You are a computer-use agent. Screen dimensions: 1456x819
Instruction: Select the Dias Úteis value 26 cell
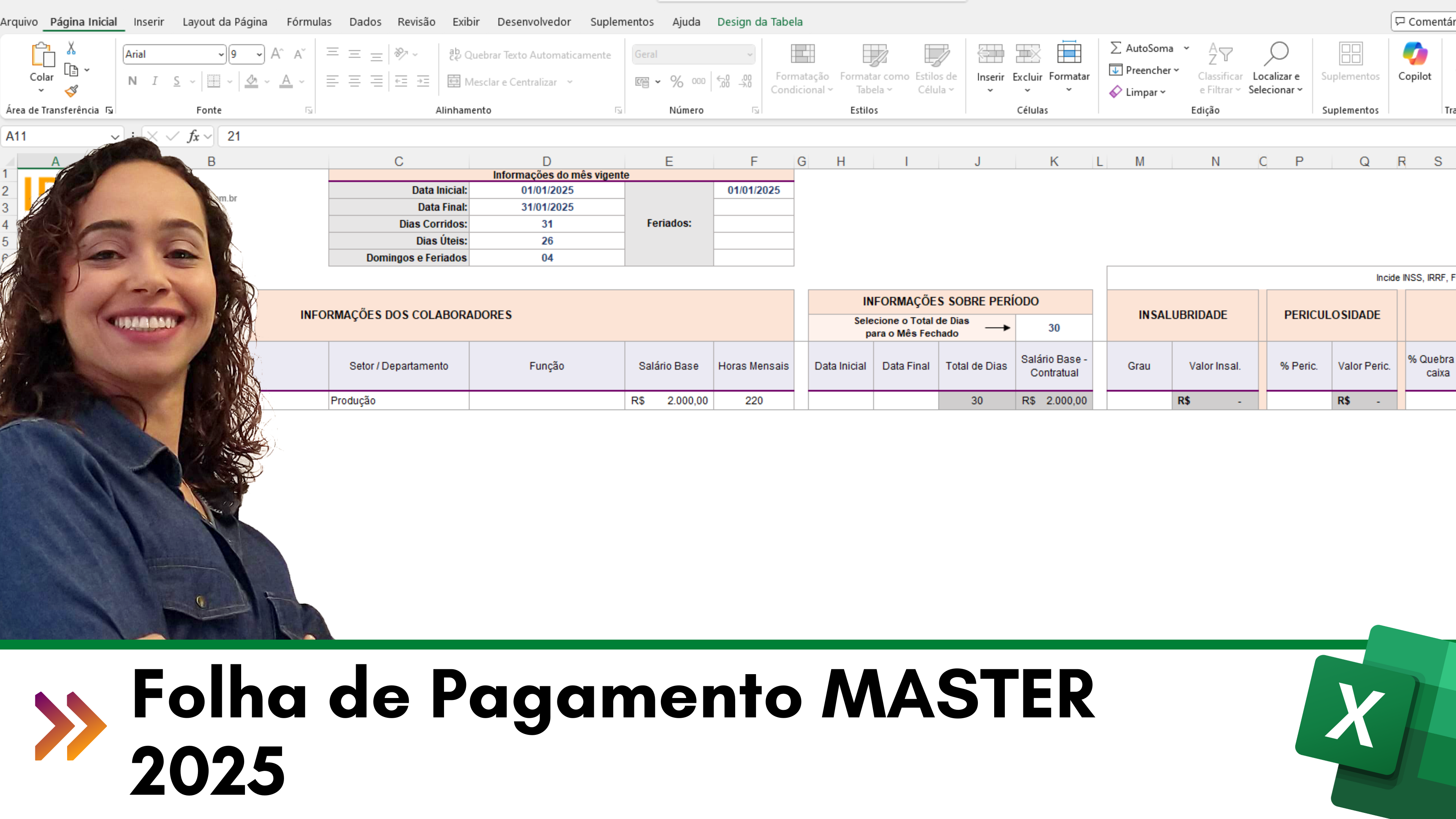pos(546,241)
